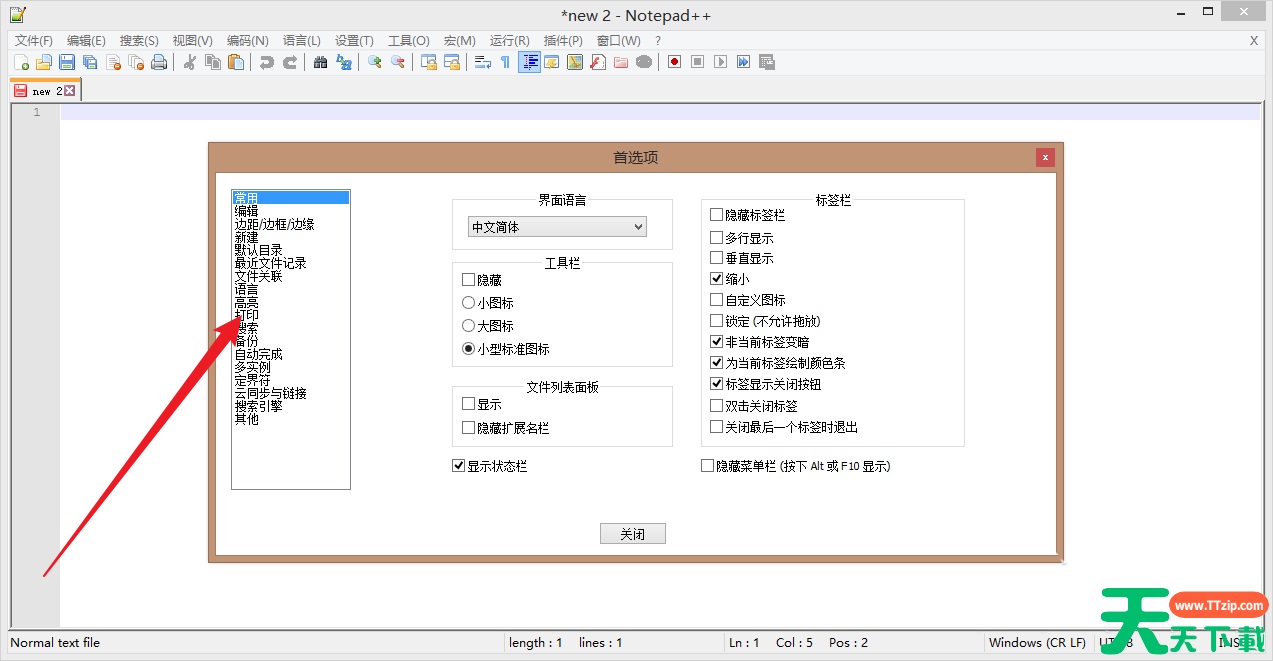1273x661 pixels.
Task: Click the Zoom In magnifier icon
Action: pyautogui.click(x=377, y=61)
